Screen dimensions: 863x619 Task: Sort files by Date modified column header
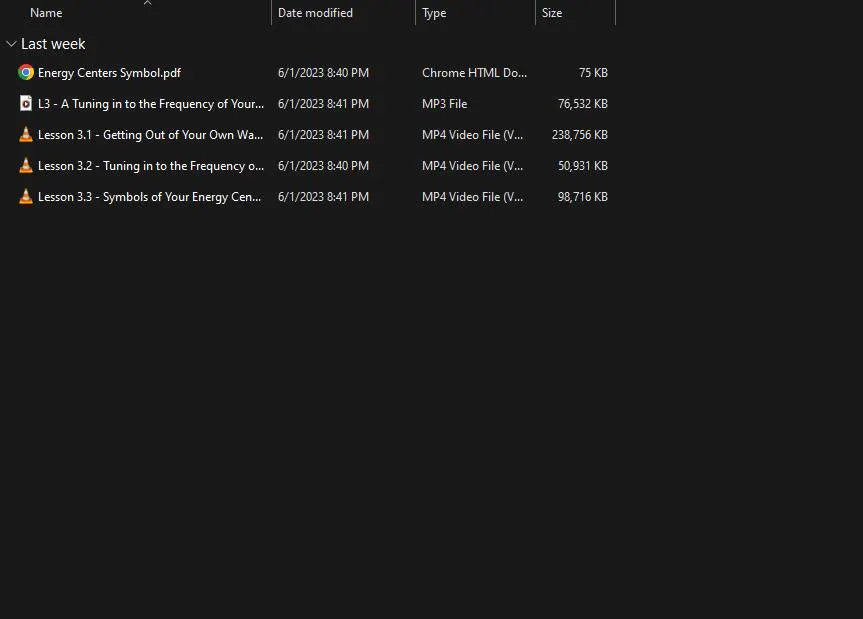(x=315, y=13)
